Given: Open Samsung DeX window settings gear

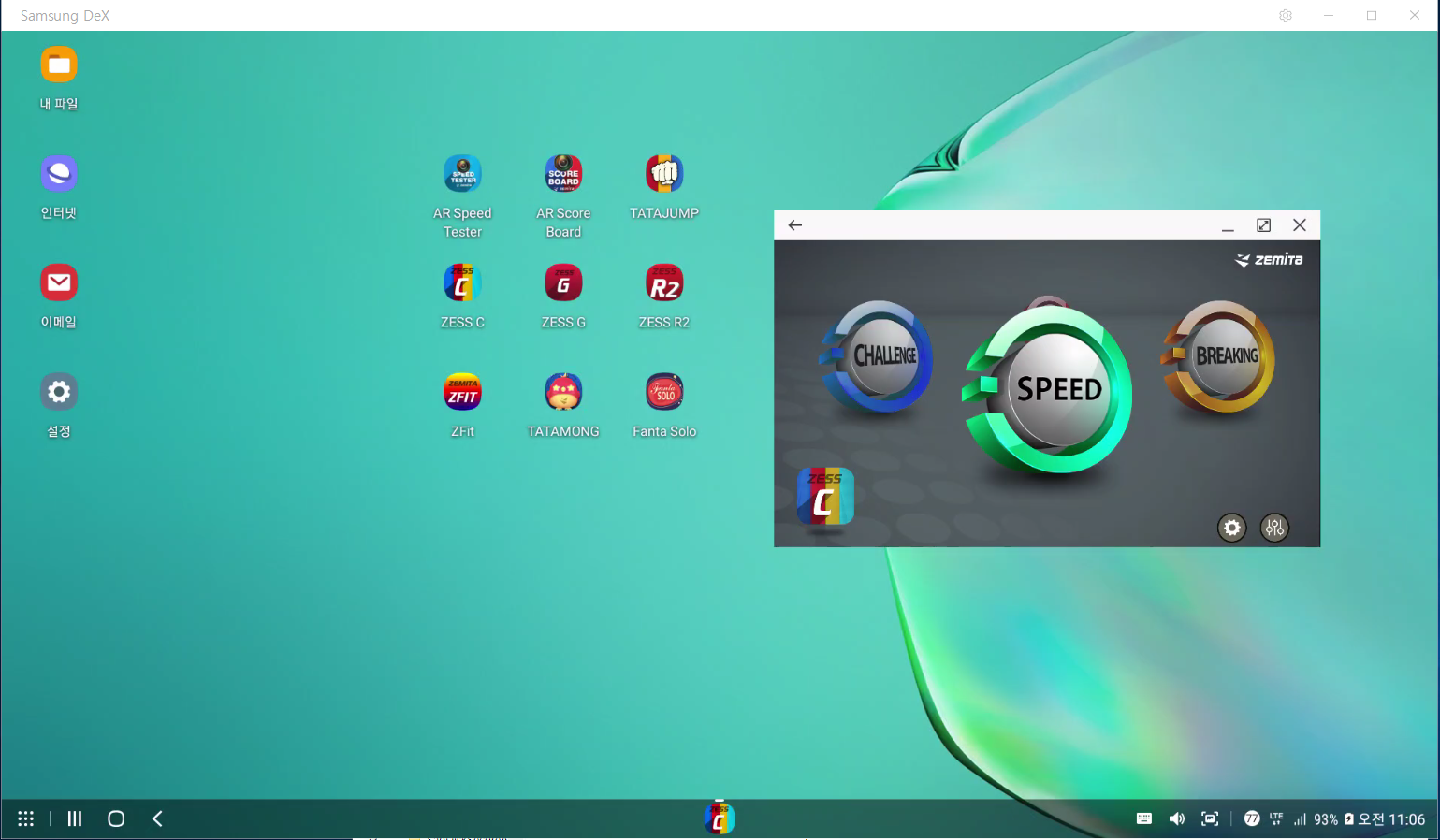Looking at the screenshot, I should click(1286, 16).
